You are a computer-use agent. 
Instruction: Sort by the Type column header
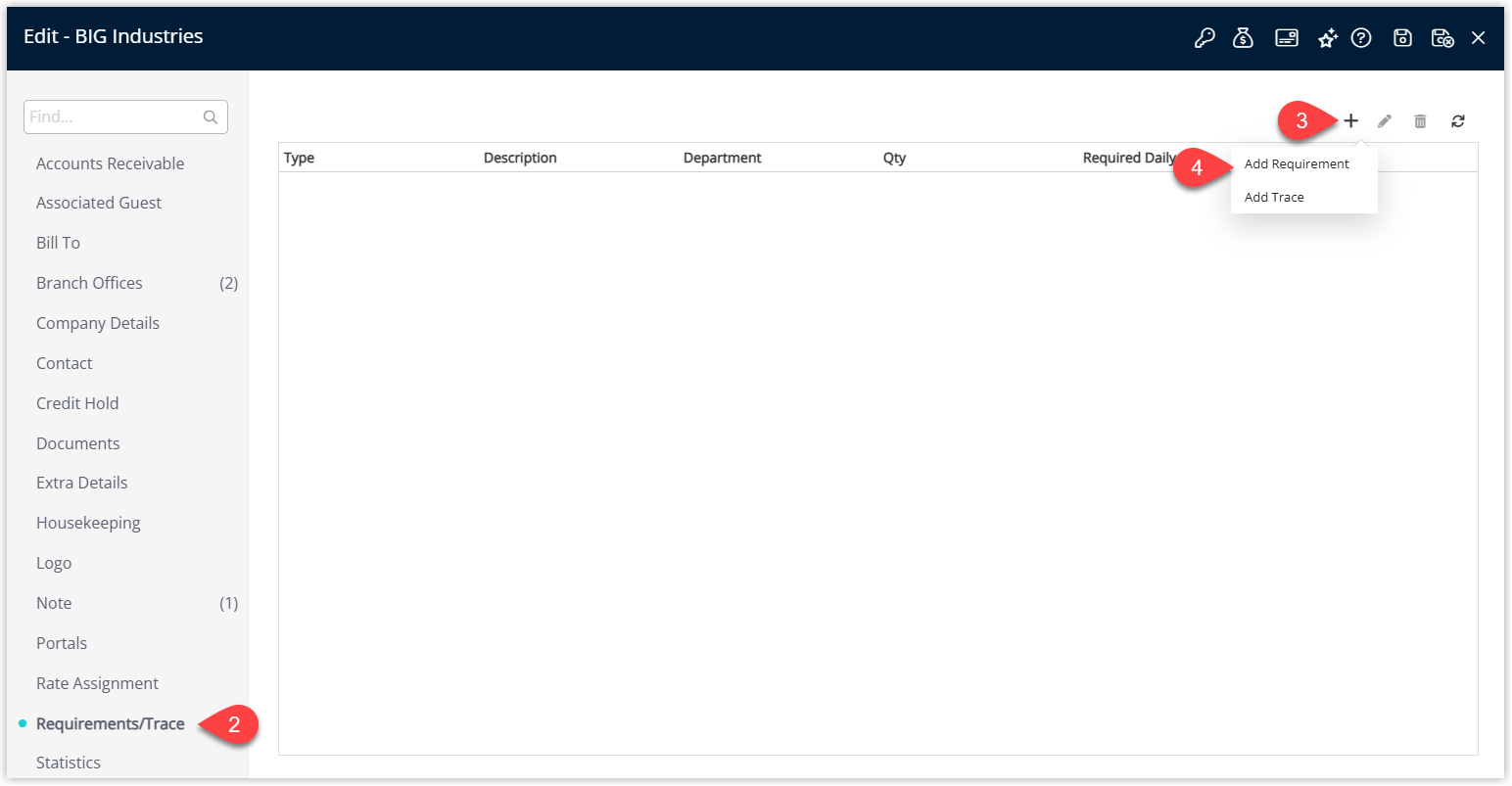tap(300, 158)
